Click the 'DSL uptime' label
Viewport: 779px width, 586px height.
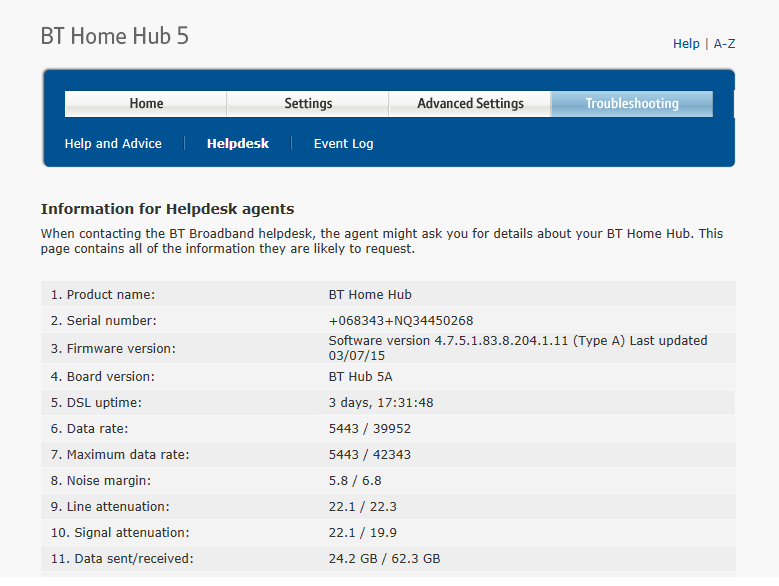pyautogui.click(x=96, y=403)
